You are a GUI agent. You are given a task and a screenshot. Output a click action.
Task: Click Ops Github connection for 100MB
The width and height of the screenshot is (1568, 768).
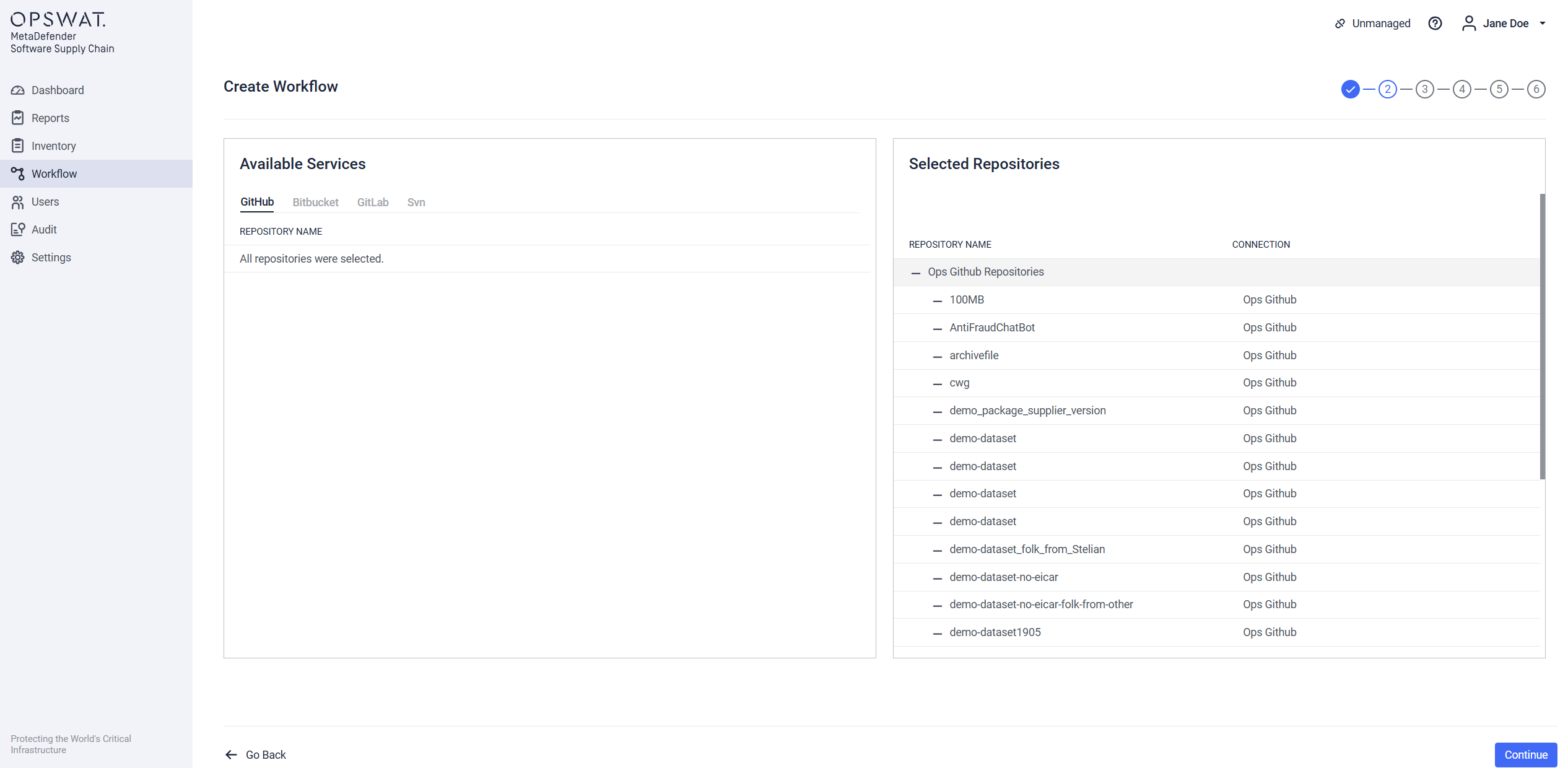pyautogui.click(x=1270, y=300)
